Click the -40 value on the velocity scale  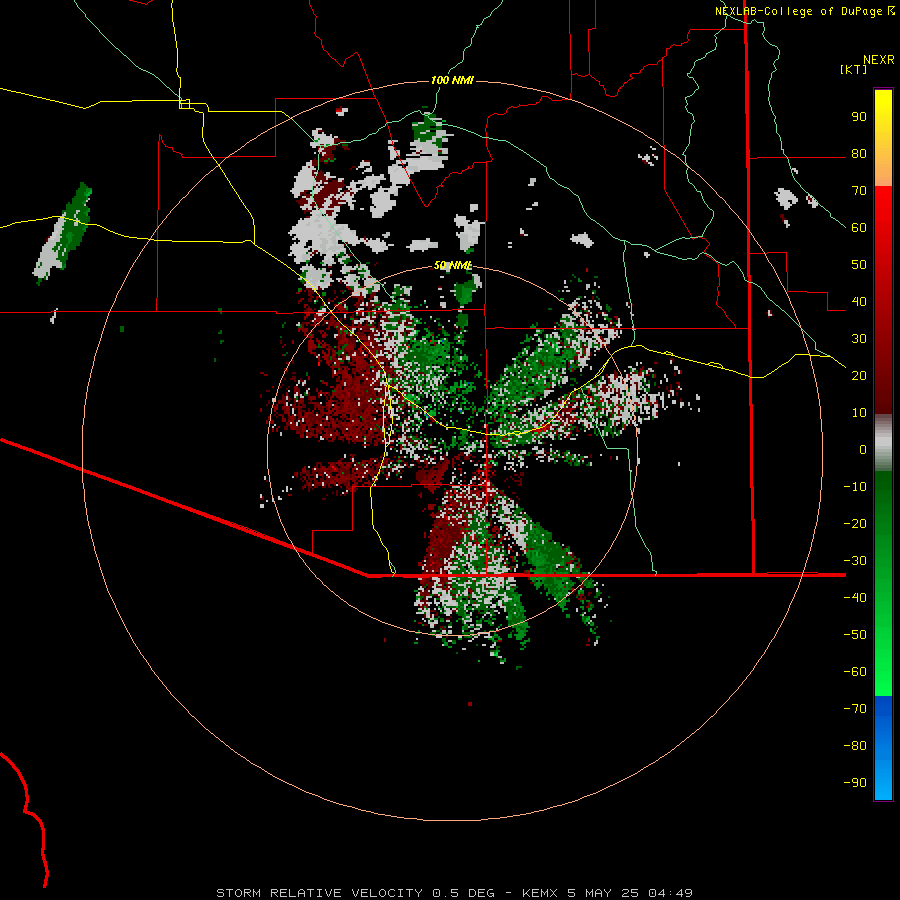[x=855, y=598]
